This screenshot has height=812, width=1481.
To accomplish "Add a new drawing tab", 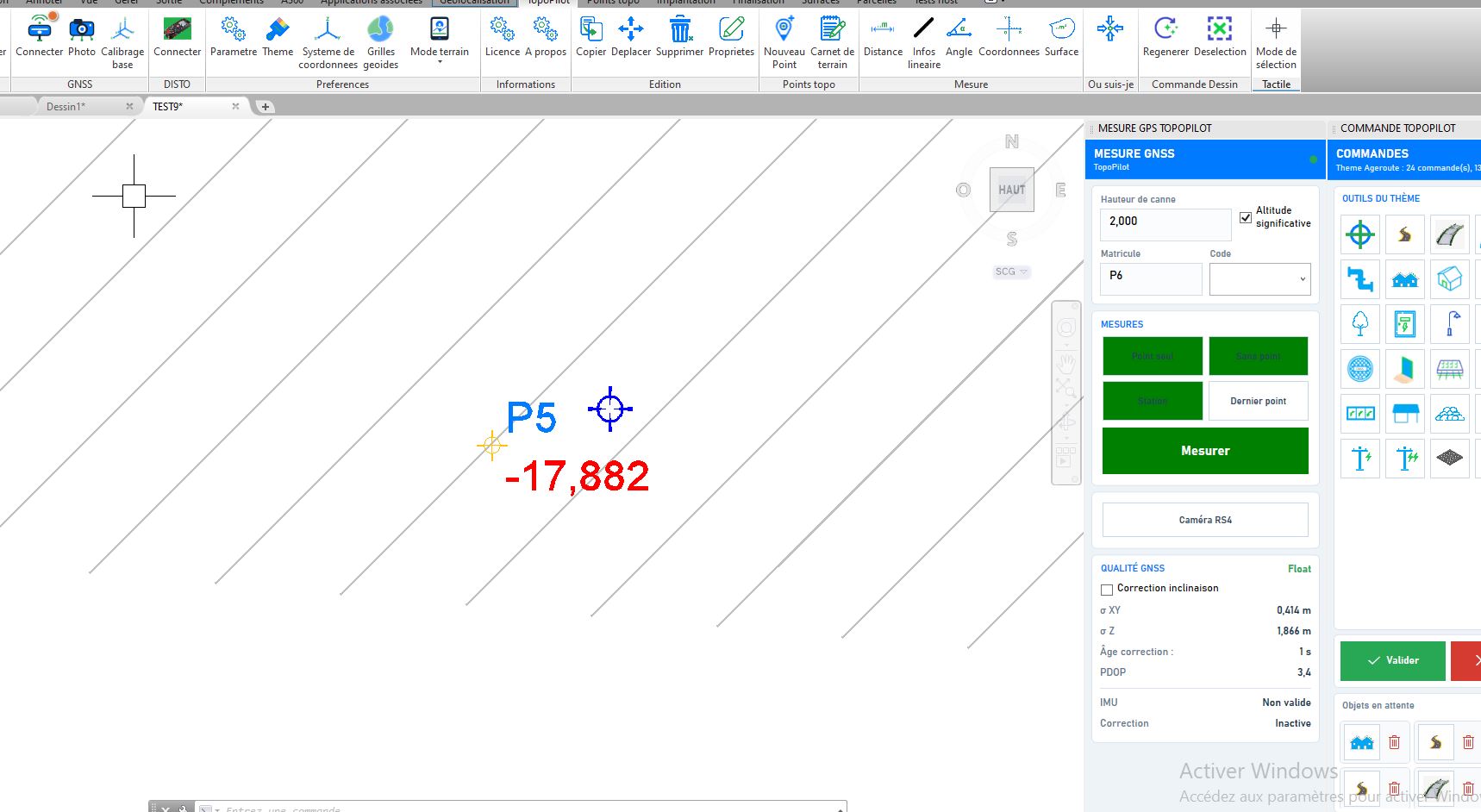I will [x=266, y=107].
